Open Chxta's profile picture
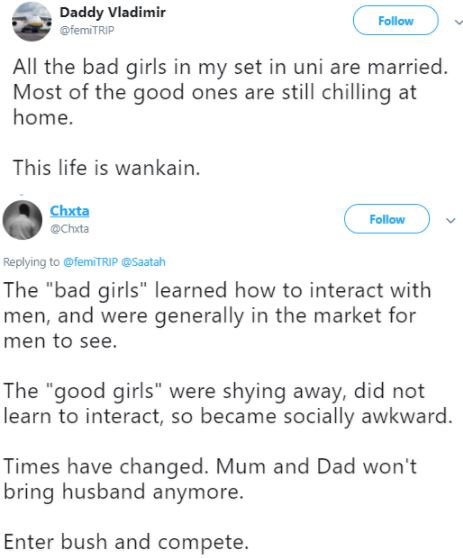Screen dimensions: 463x558 point(22,220)
